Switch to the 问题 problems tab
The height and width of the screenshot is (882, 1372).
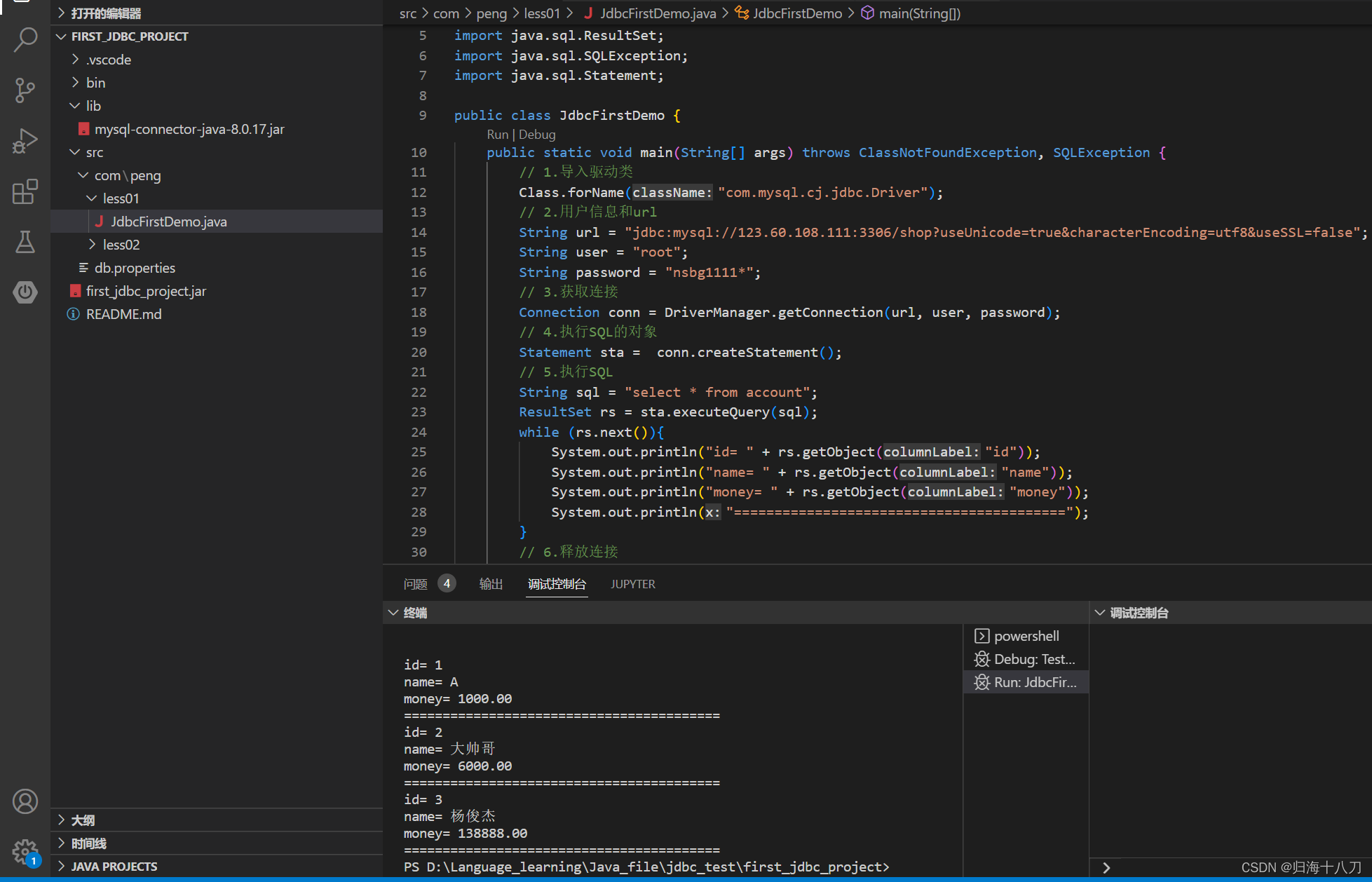(x=416, y=584)
